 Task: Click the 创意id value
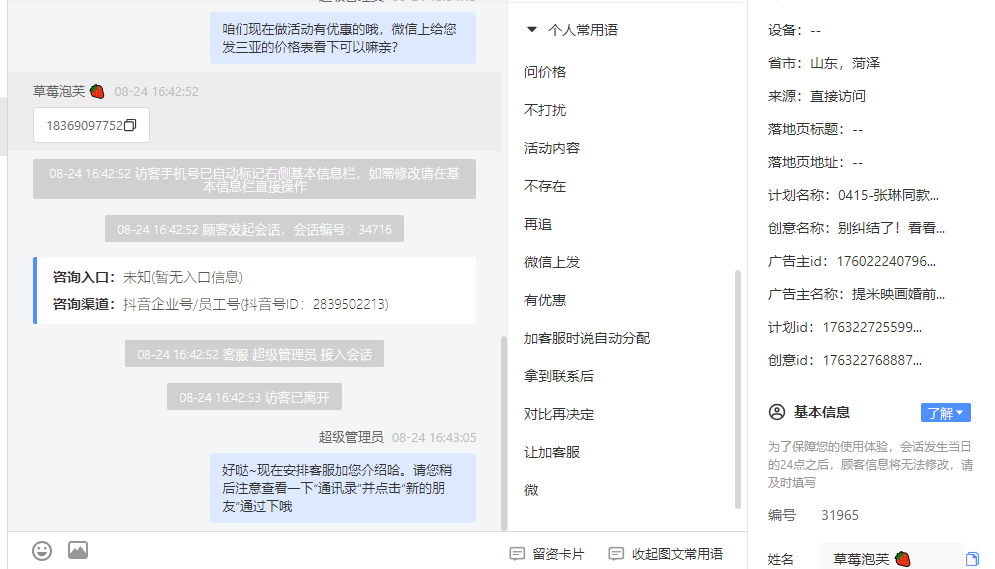coord(872,360)
